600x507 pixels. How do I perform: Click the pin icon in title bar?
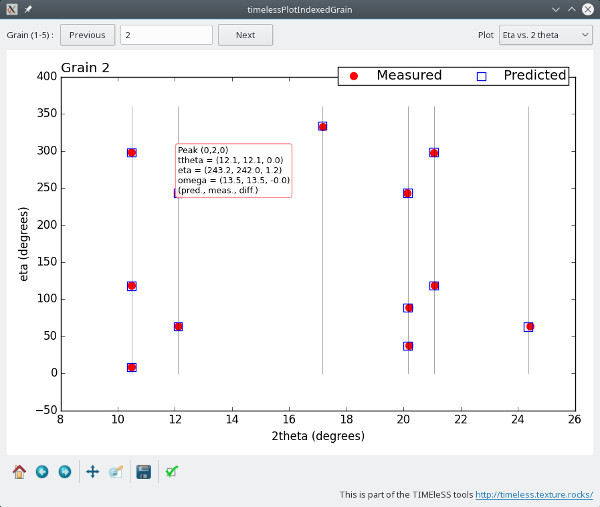(27, 9)
